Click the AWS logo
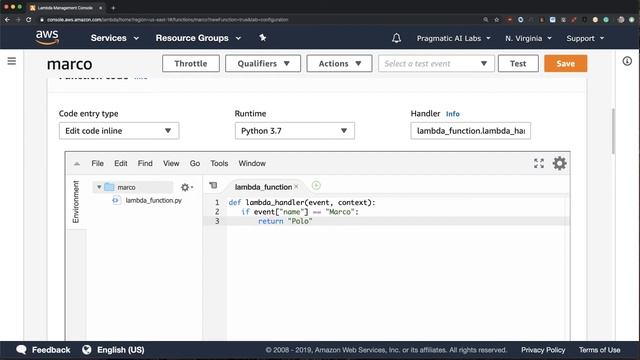640x360 pixels. [47, 38]
